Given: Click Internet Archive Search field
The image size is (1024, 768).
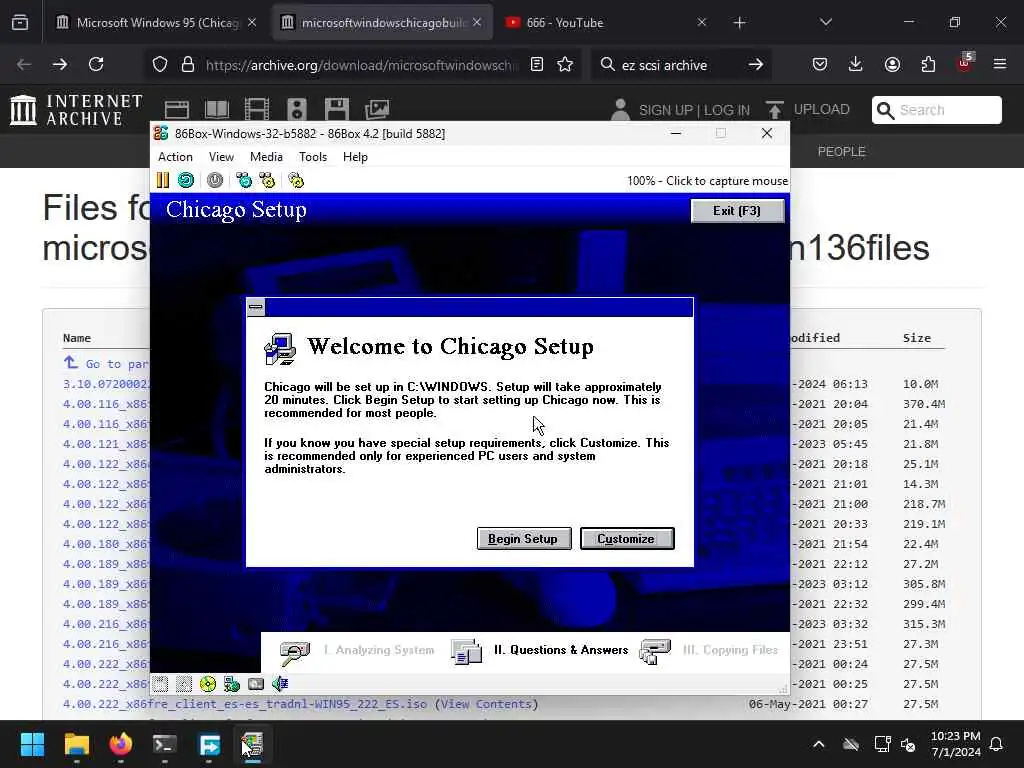Looking at the screenshot, I should [936, 110].
